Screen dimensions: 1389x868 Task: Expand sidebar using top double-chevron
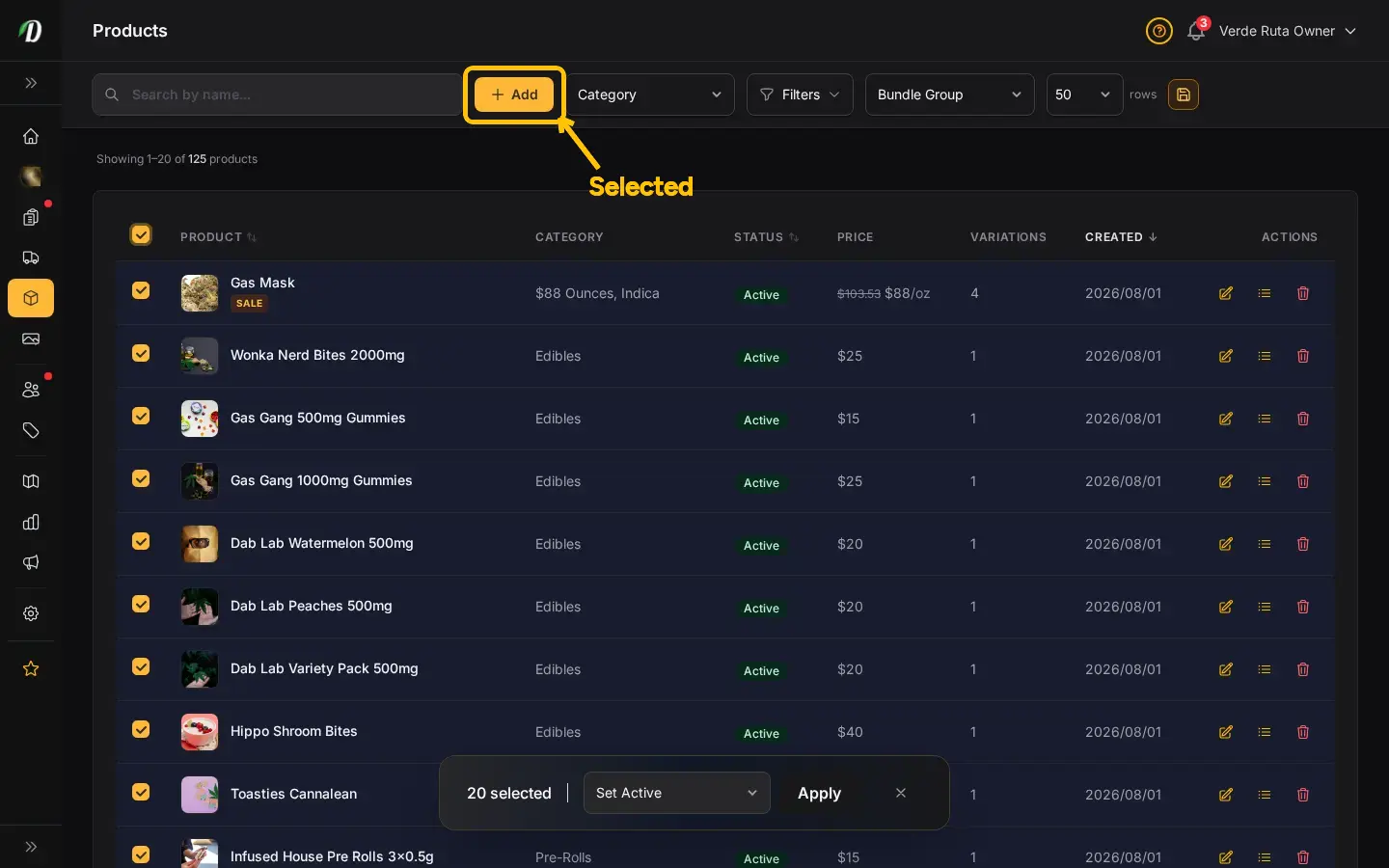pos(31,83)
